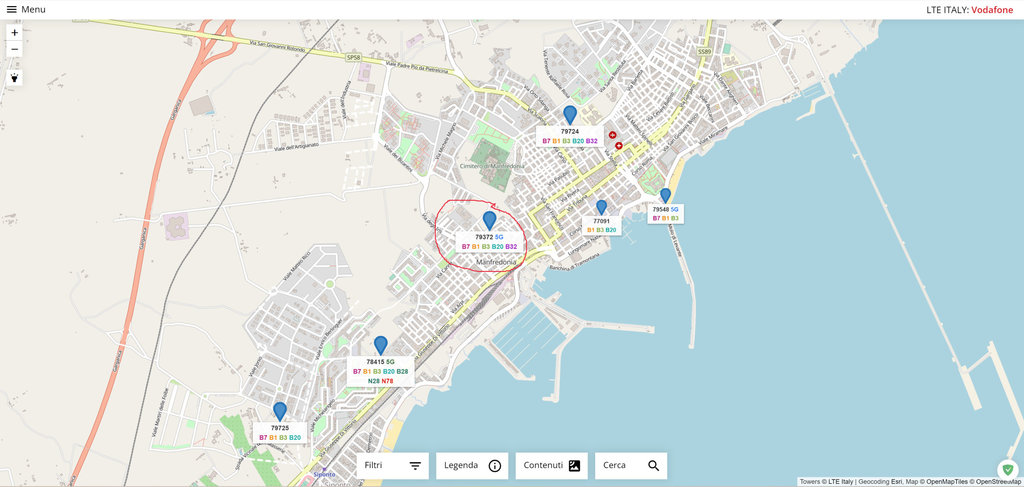Click tower ID 79724 label

point(570,131)
